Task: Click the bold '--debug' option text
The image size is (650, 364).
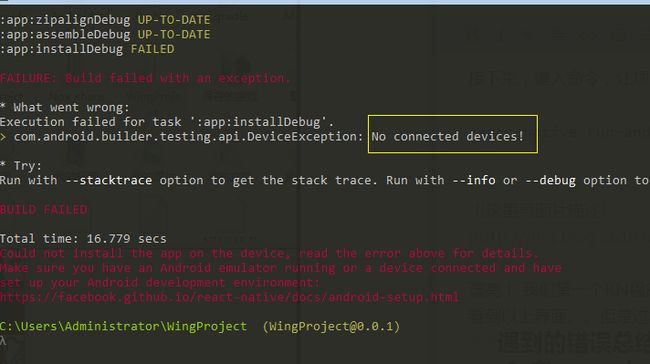Action: point(550,180)
